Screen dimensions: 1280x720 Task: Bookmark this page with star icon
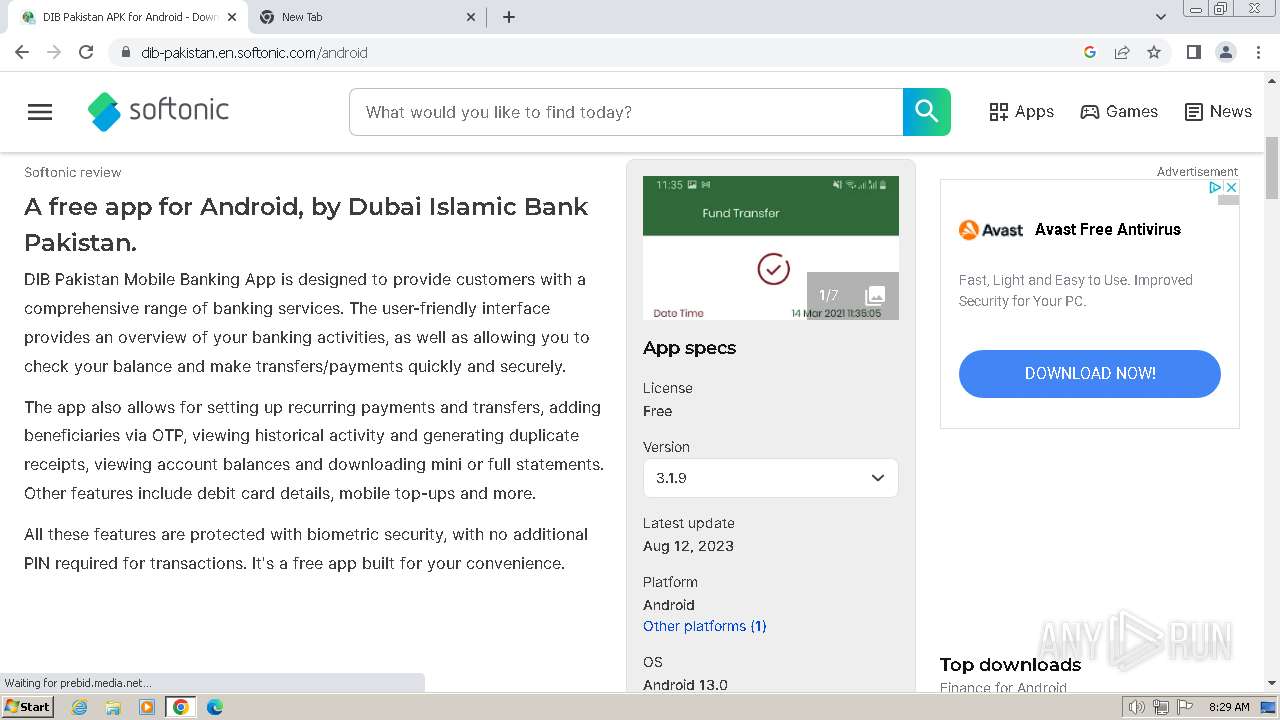(x=1154, y=52)
